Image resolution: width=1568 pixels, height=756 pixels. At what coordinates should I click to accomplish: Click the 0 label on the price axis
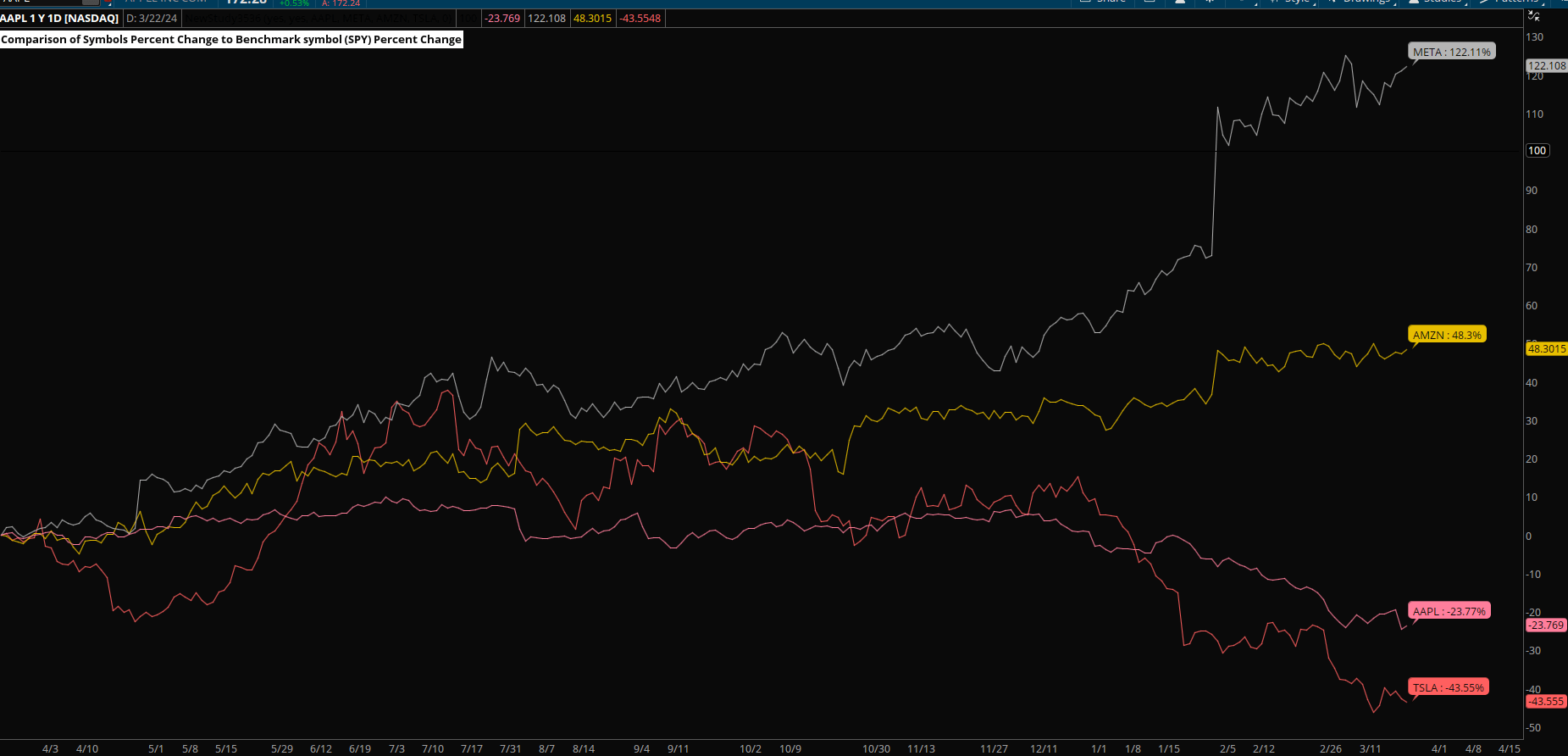point(1528,536)
